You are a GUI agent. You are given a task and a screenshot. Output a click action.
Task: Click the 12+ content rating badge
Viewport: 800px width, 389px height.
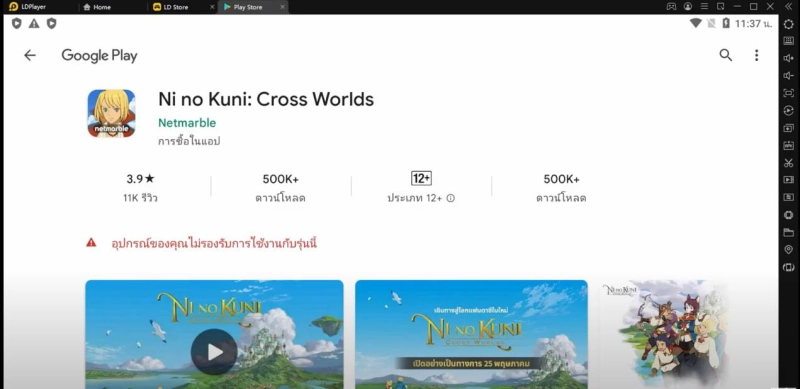tap(421, 178)
